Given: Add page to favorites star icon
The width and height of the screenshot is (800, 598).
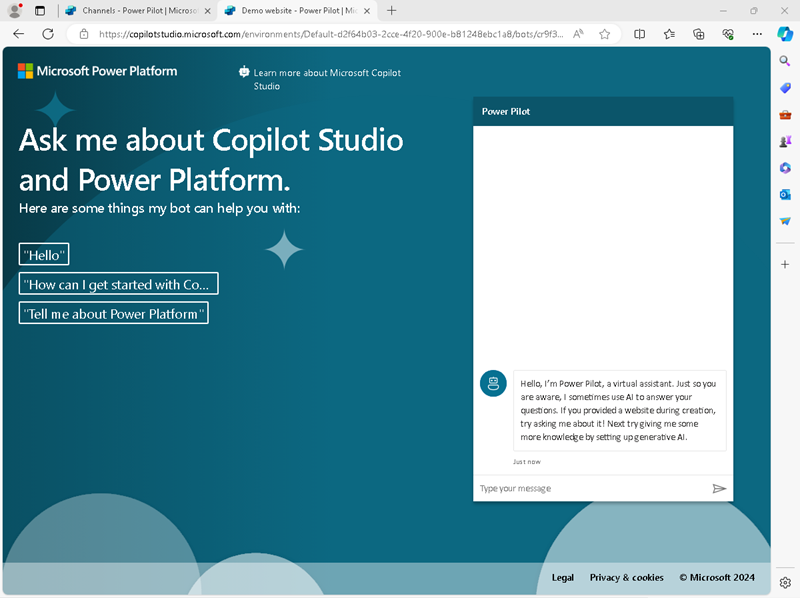Looking at the screenshot, I should 605,34.
